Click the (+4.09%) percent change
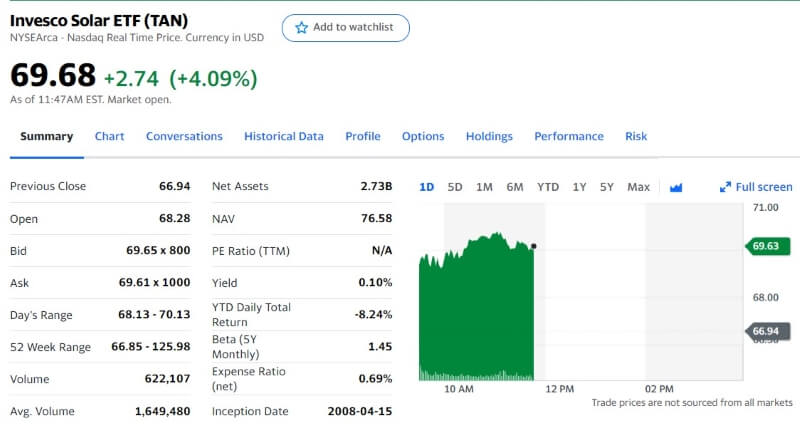The width and height of the screenshot is (800, 426). (213, 79)
